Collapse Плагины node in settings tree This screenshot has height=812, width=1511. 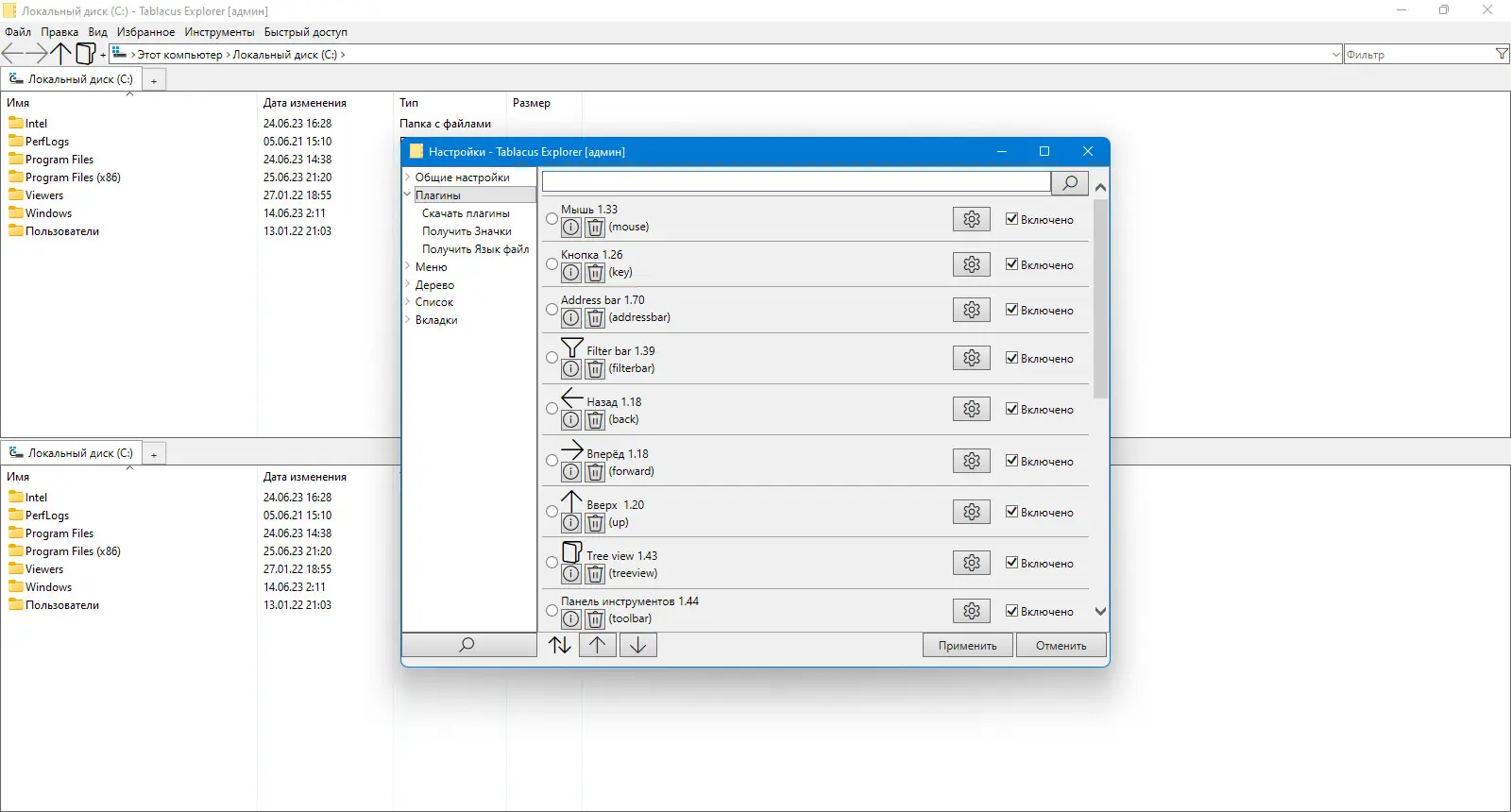pyautogui.click(x=408, y=195)
